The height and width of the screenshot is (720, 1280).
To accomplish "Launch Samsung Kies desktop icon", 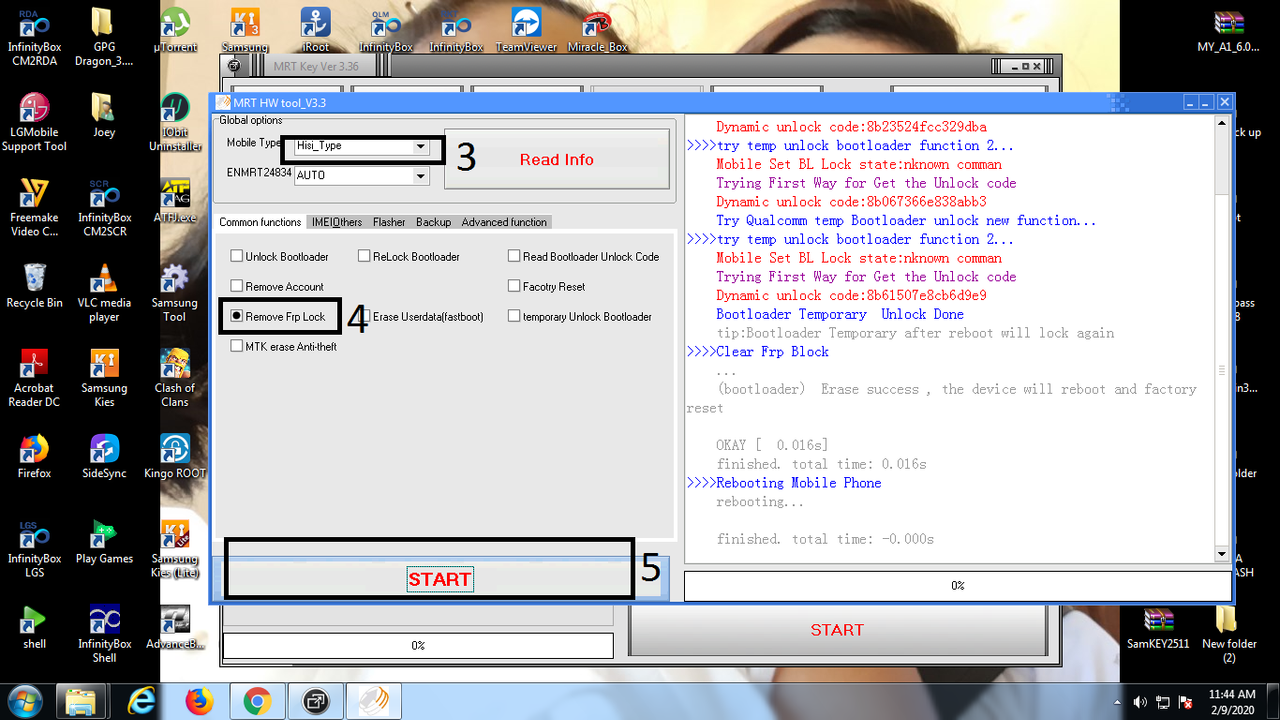I will click(x=104, y=377).
